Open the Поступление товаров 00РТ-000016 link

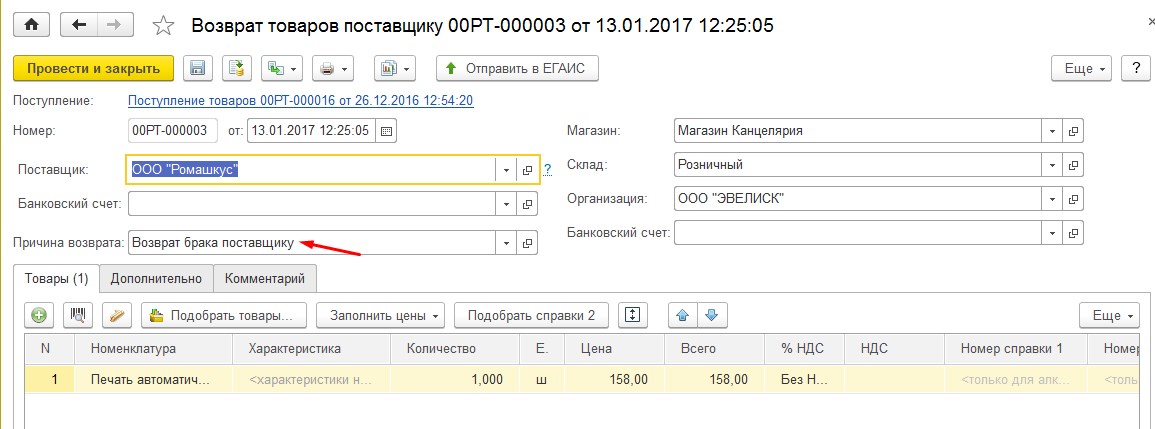point(300,101)
